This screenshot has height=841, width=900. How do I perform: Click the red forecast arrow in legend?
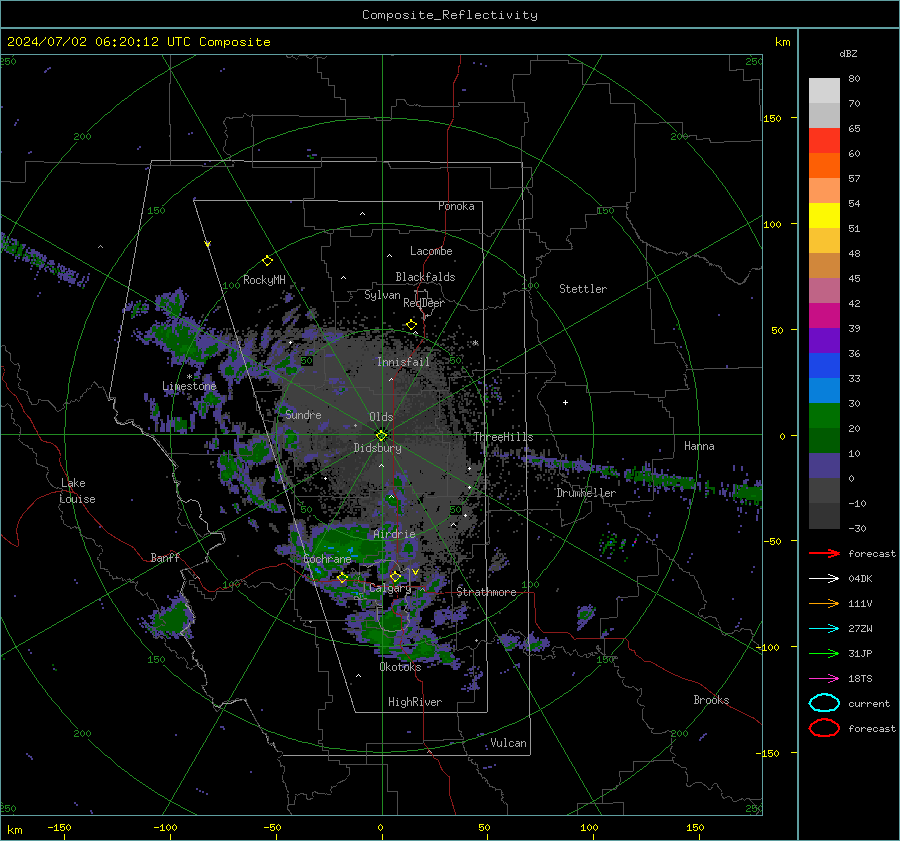[824, 553]
